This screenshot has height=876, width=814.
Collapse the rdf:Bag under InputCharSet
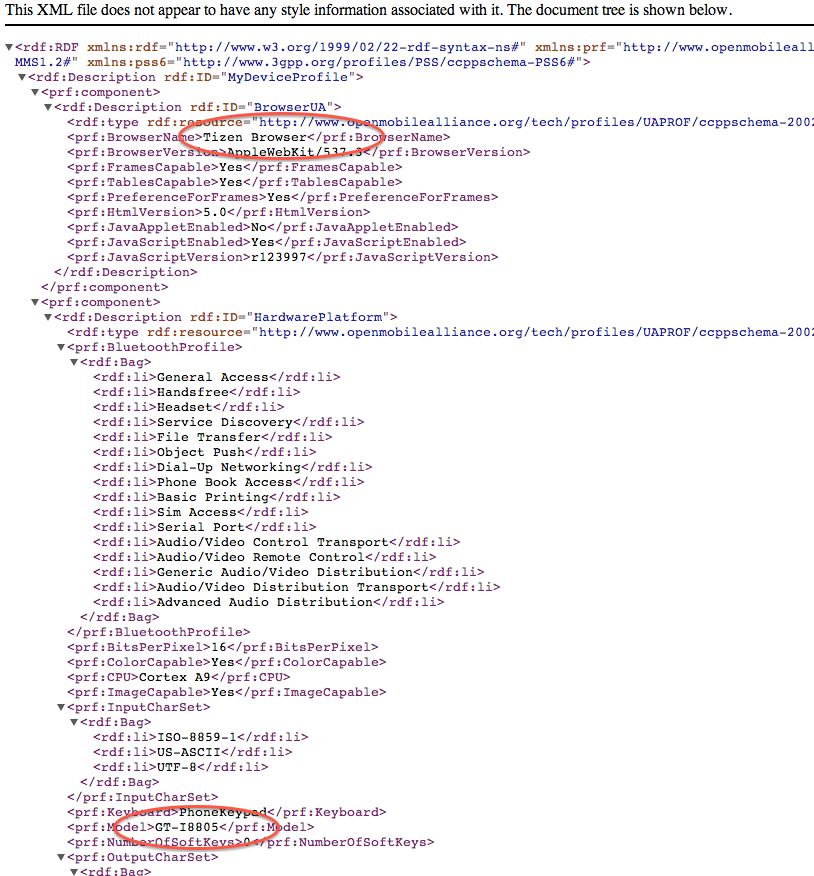74,722
